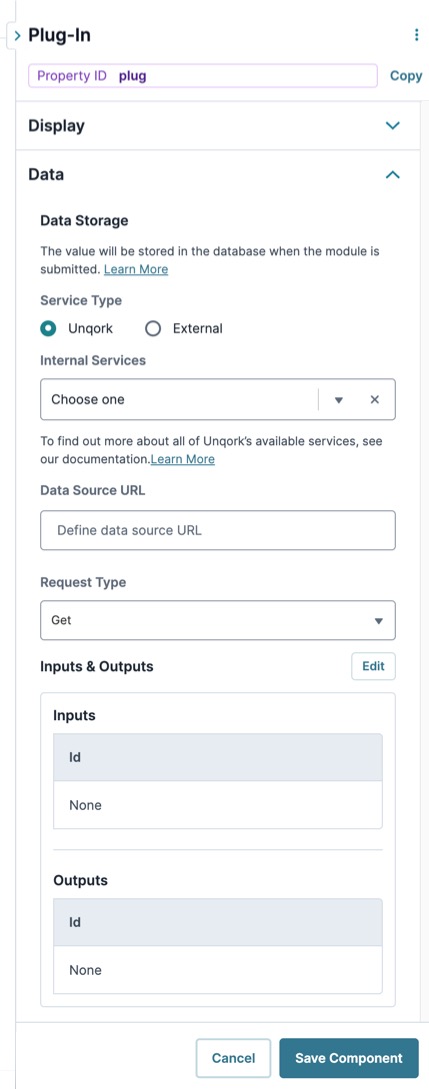
Task: Focus the Data Source URL field
Action: [218, 531]
